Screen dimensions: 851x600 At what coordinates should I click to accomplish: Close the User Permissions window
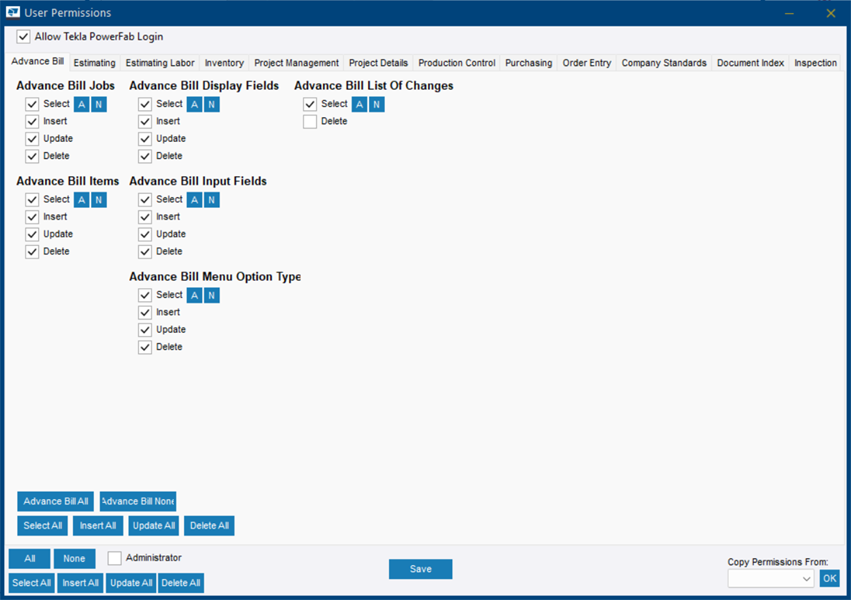[830, 13]
